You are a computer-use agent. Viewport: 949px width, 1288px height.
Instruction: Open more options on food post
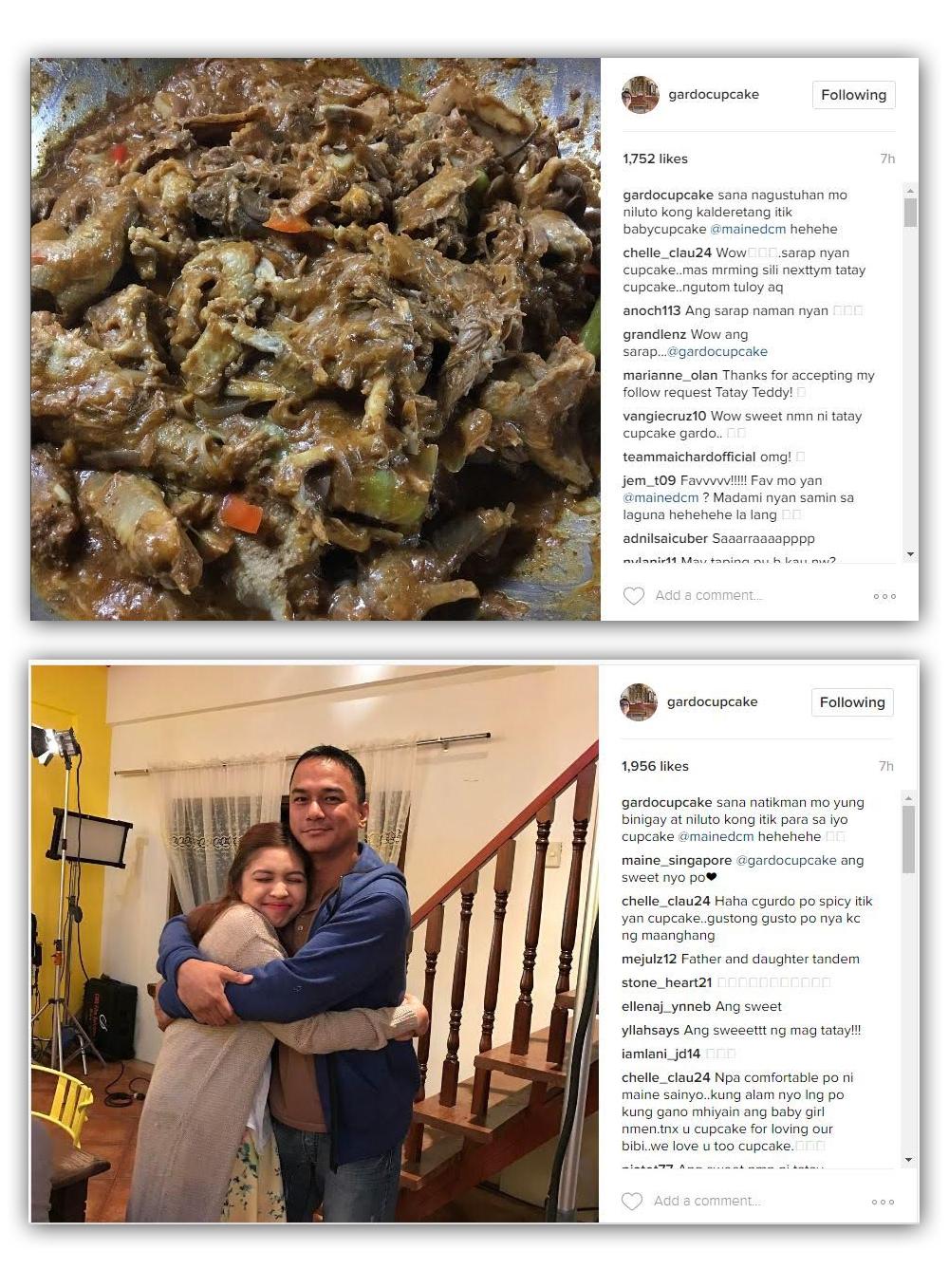[x=884, y=596]
